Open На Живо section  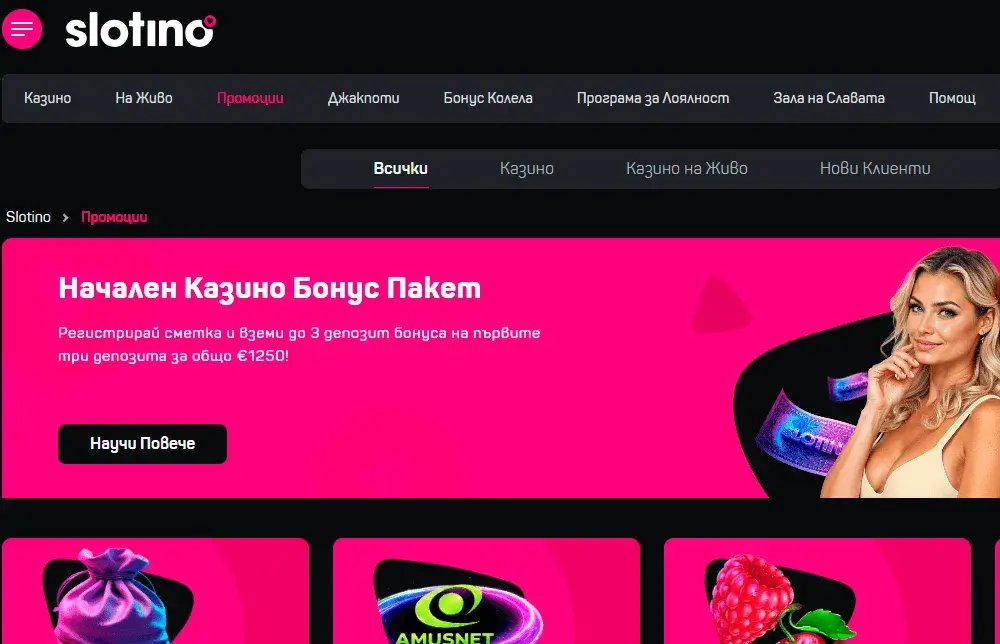[144, 98]
